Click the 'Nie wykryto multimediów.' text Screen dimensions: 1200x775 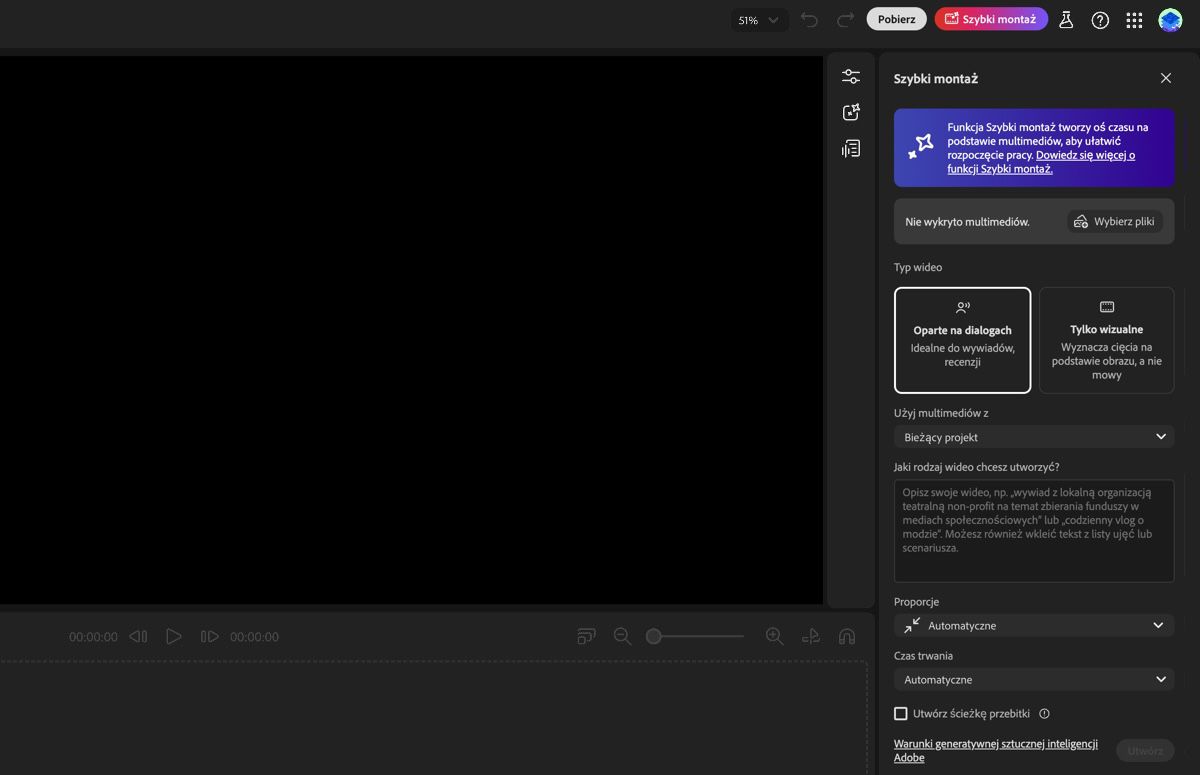[x=967, y=222]
